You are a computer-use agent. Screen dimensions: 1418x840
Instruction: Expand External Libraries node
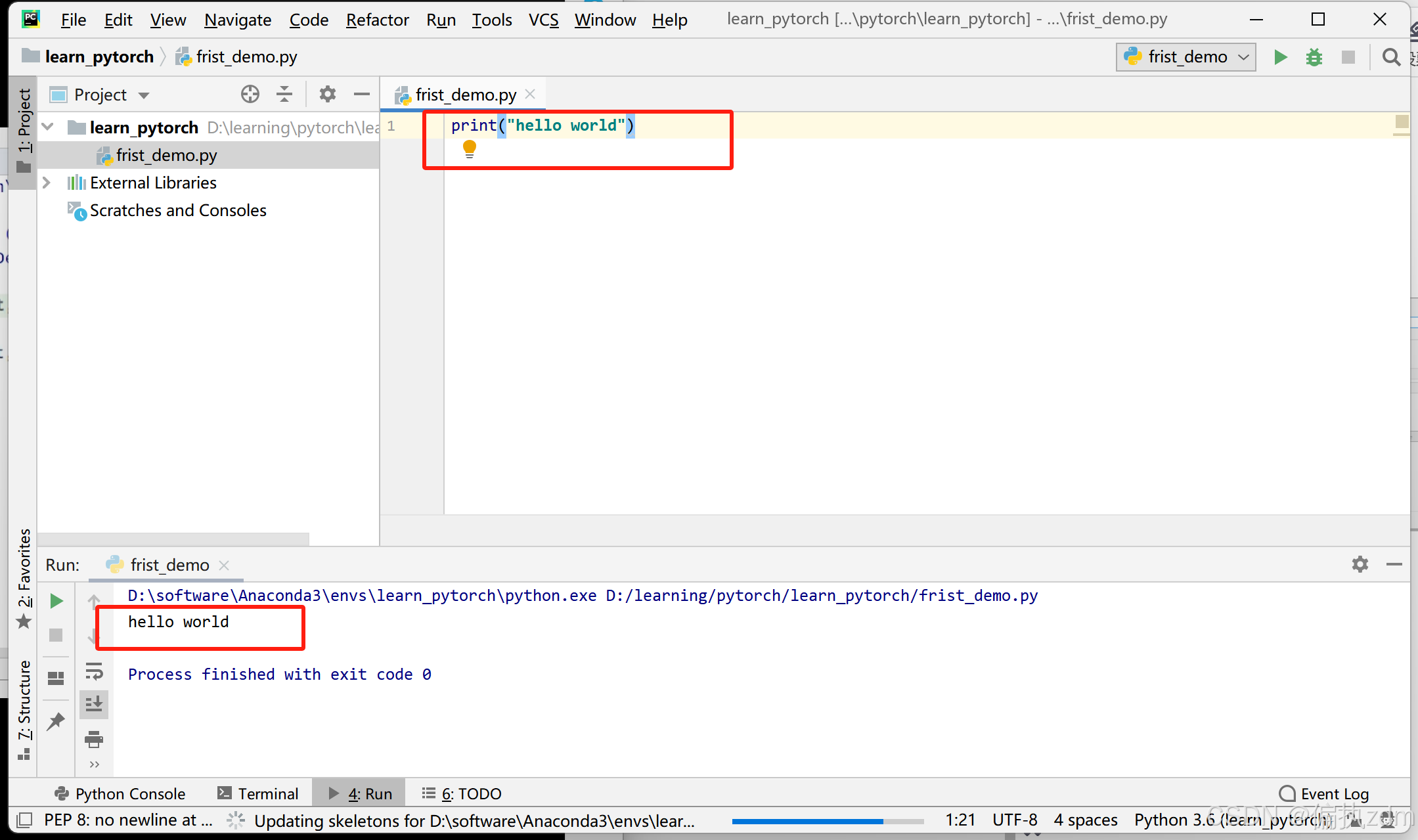pos(47,183)
